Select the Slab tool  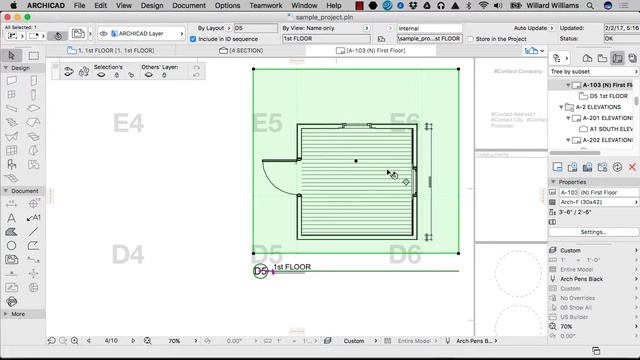(x=33, y=108)
